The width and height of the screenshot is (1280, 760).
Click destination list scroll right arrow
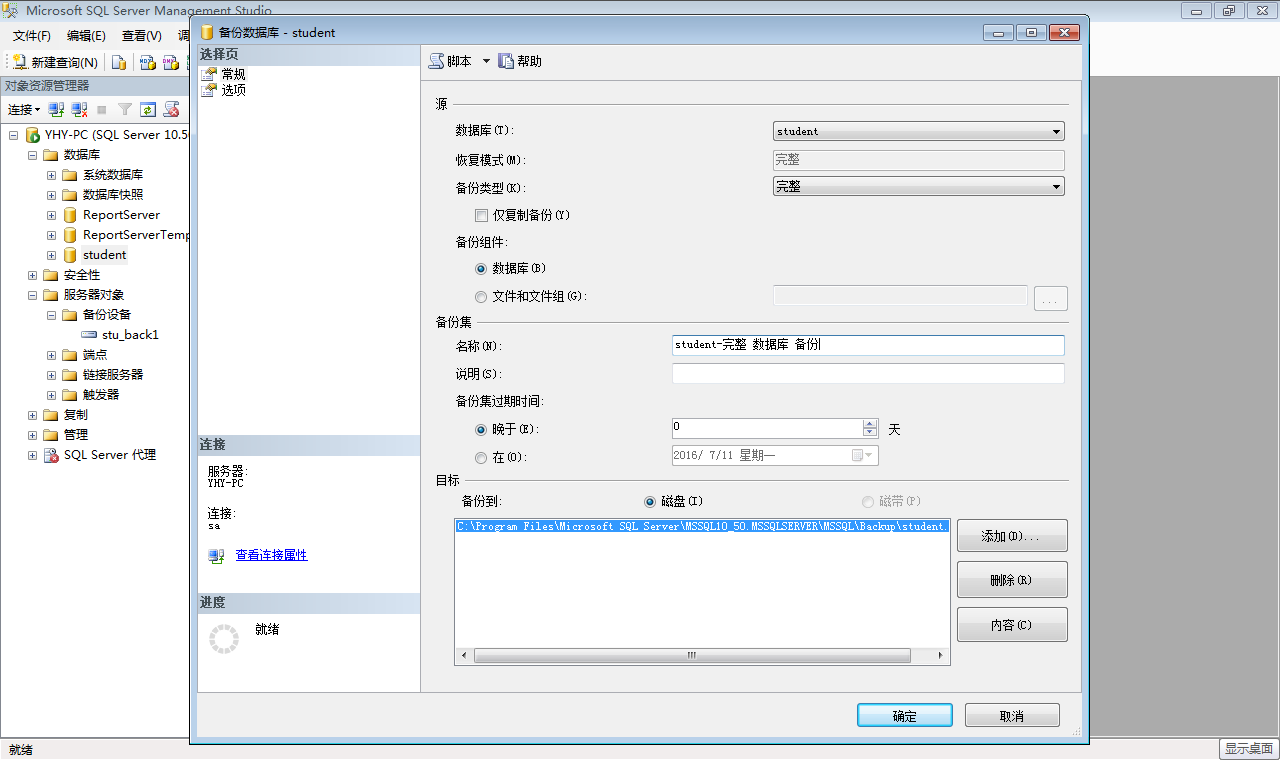tap(941, 656)
